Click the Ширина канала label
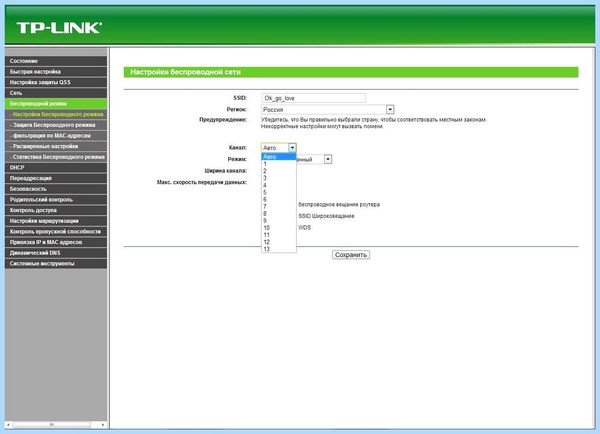The image size is (600, 434). point(225,171)
